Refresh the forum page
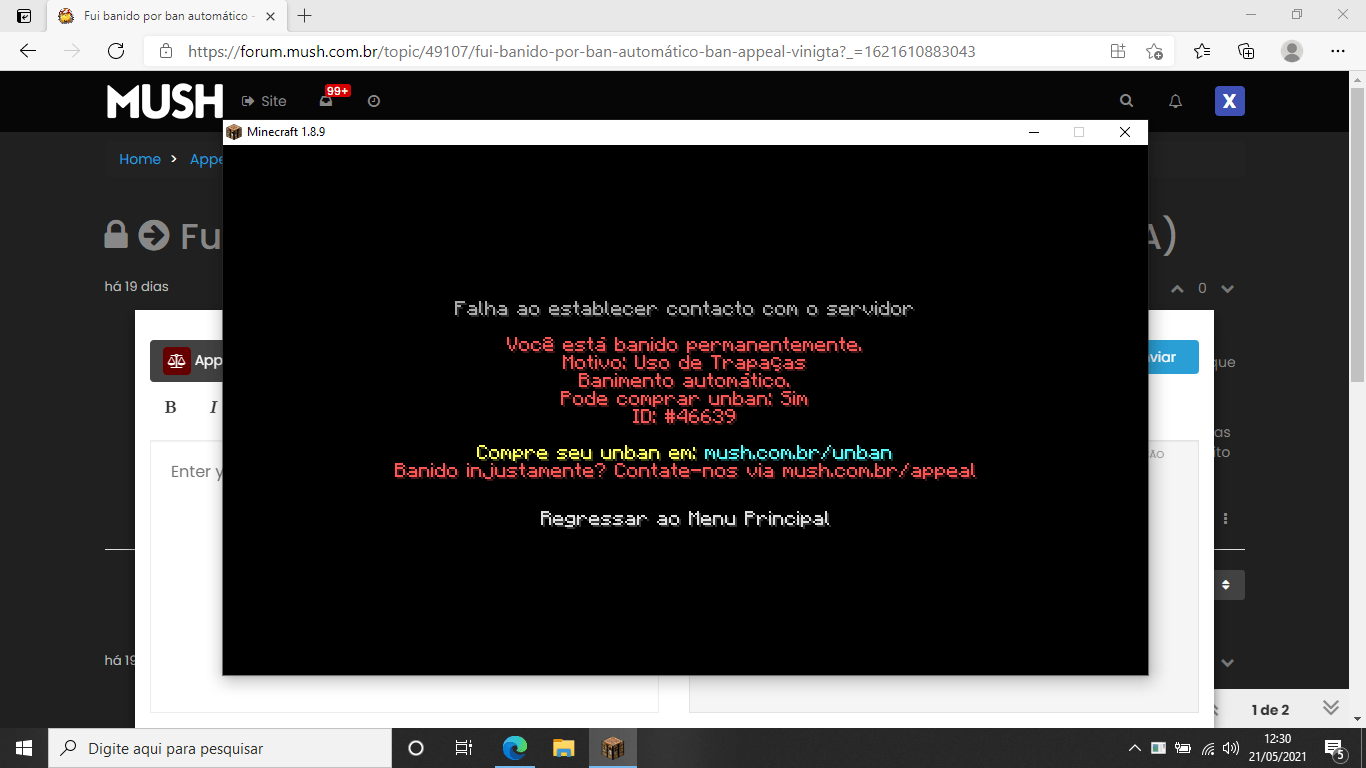1366x768 pixels. [116, 51]
